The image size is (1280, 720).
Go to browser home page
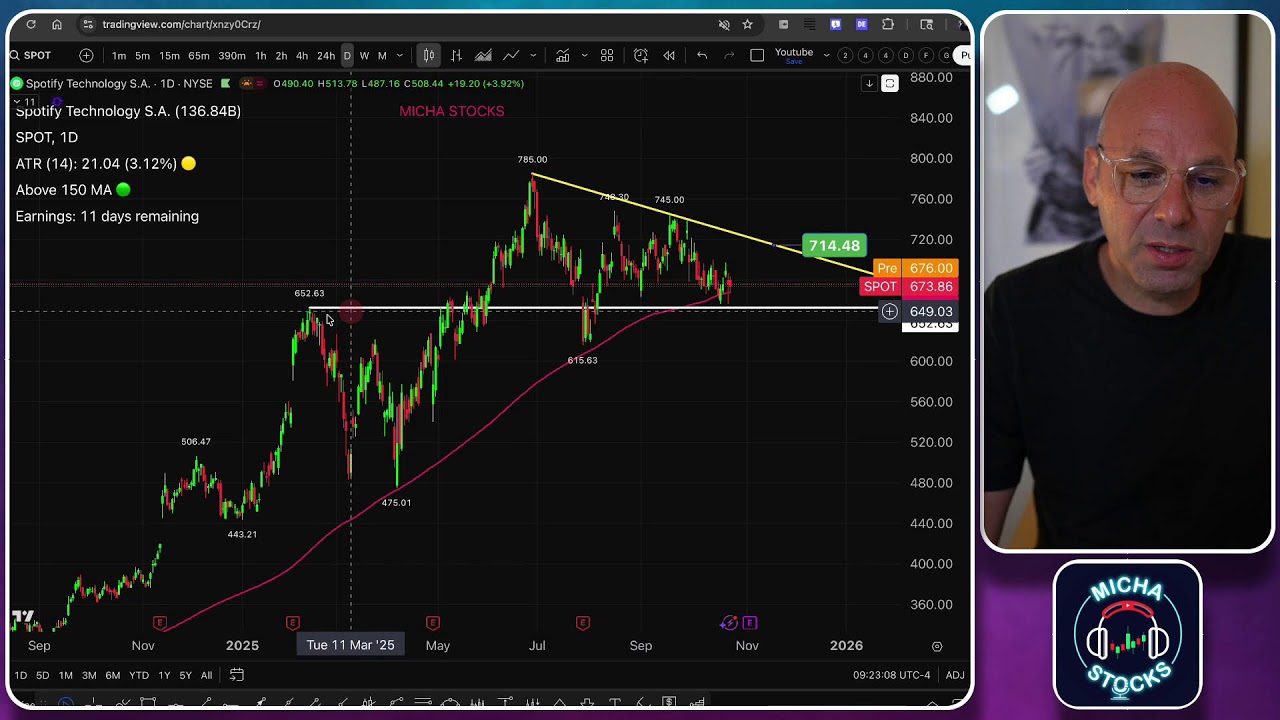pos(57,24)
